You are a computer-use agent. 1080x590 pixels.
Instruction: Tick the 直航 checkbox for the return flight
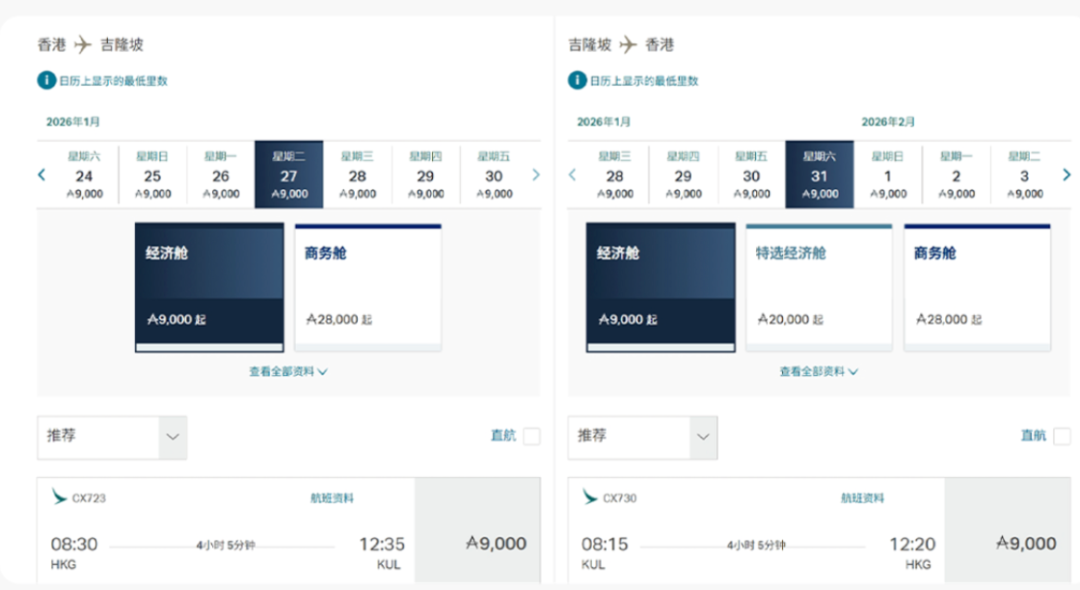point(1062,436)
